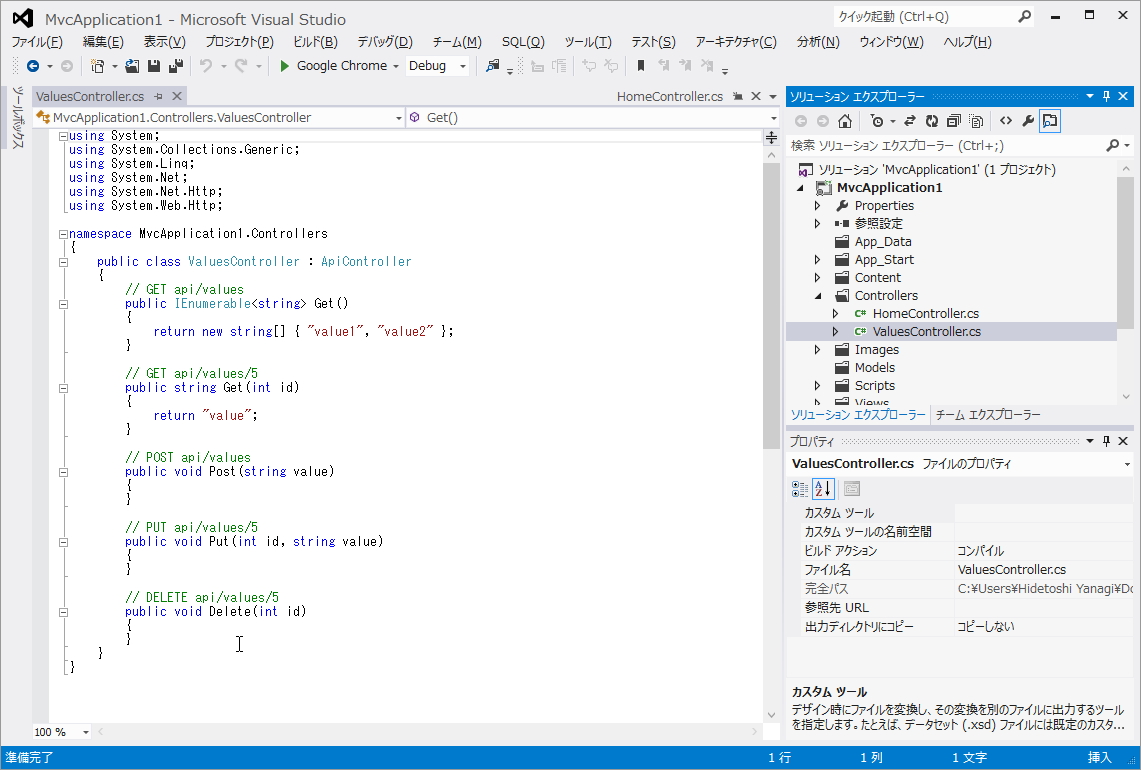Click the Quick Launch magnifier icon
This screenshot has height=770, width=1141.
(x=1024, y=16)
